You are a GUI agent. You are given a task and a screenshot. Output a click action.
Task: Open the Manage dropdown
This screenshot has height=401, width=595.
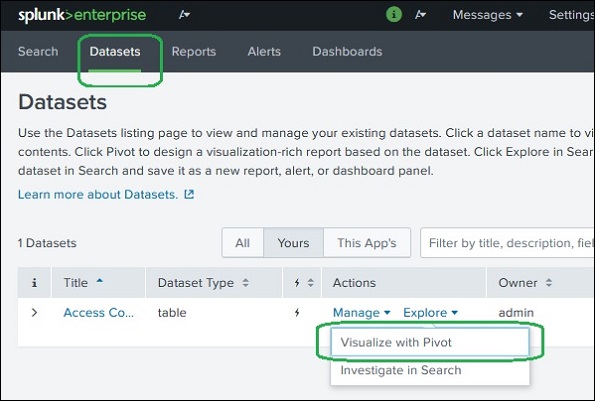pyautogui.click(x=362, y=313)
